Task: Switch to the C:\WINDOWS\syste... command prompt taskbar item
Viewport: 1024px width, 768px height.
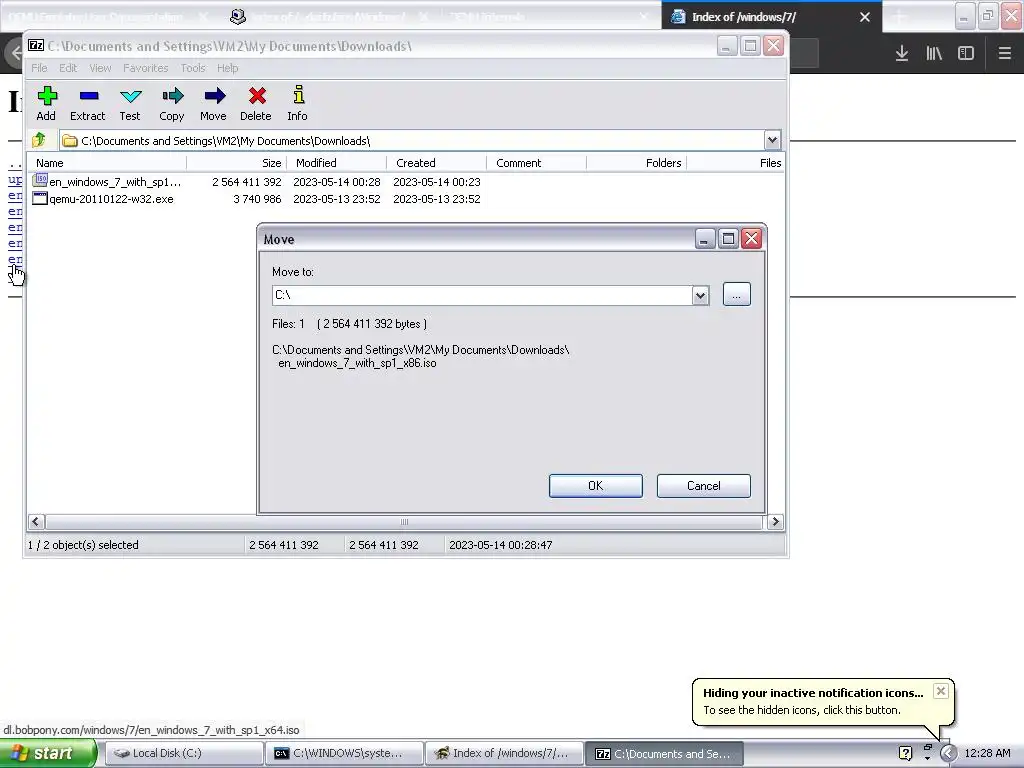Action: pyautogui.click(x=344, y=753)
